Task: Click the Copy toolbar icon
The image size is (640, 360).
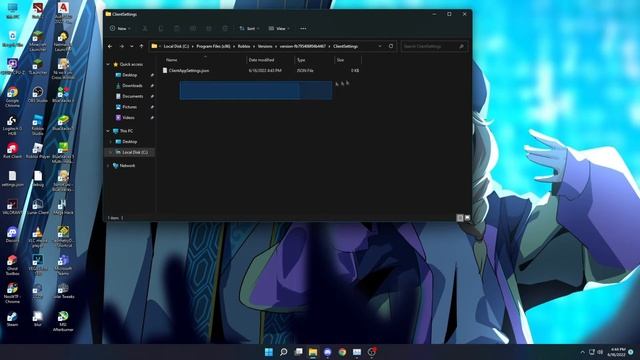Action: [x=160, y=29]
